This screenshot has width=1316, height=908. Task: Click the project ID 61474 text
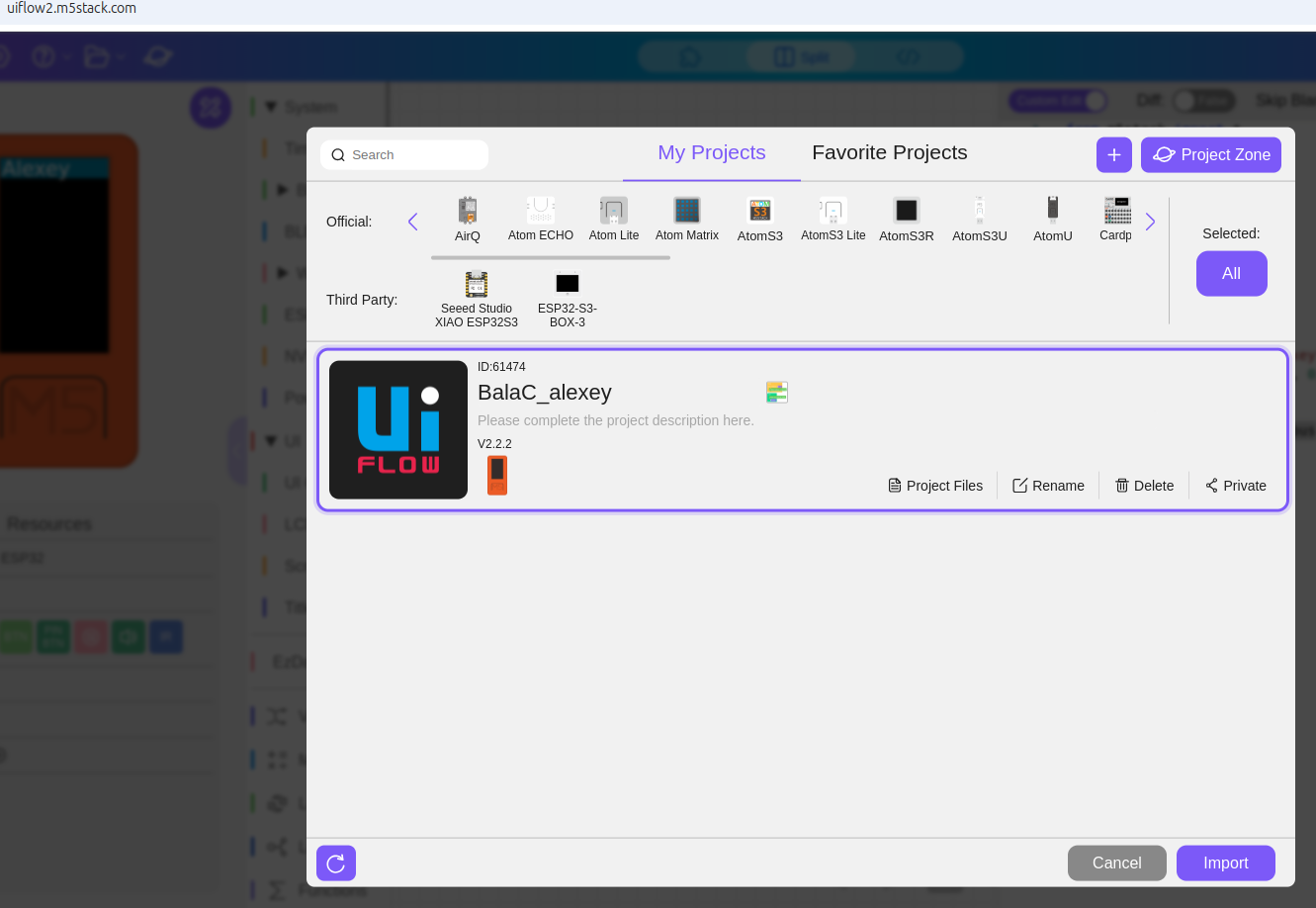[501, 367]
